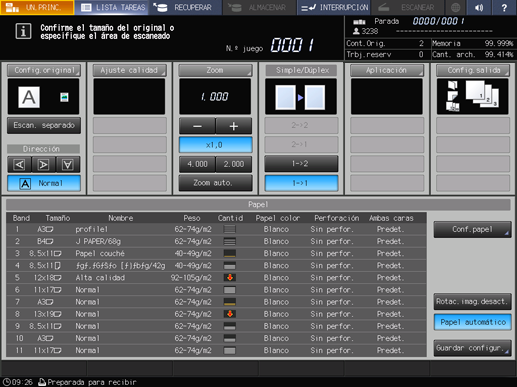Expand Config. salida menu

[x=473, y=70]
